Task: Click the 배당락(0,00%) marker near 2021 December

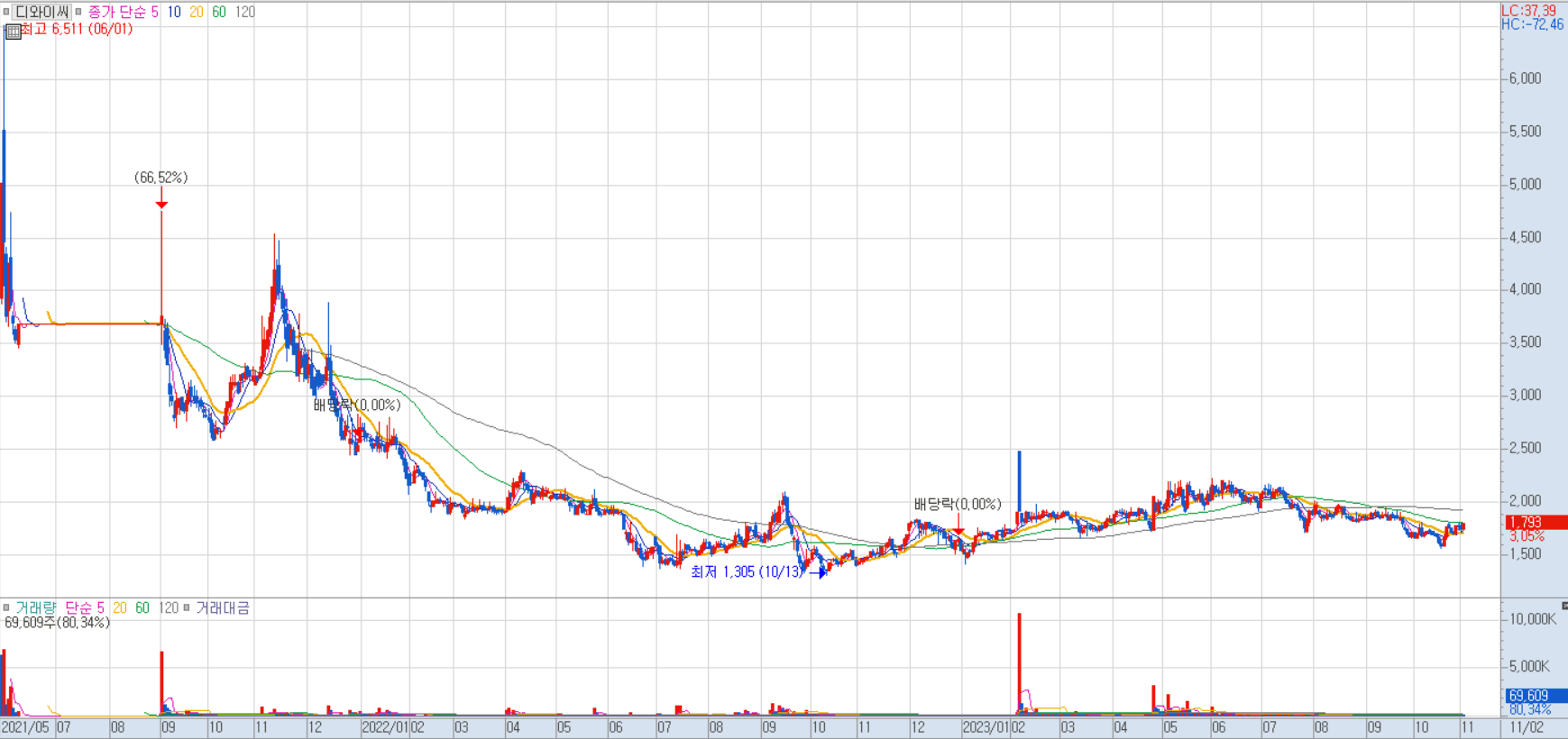Action: 357,406
